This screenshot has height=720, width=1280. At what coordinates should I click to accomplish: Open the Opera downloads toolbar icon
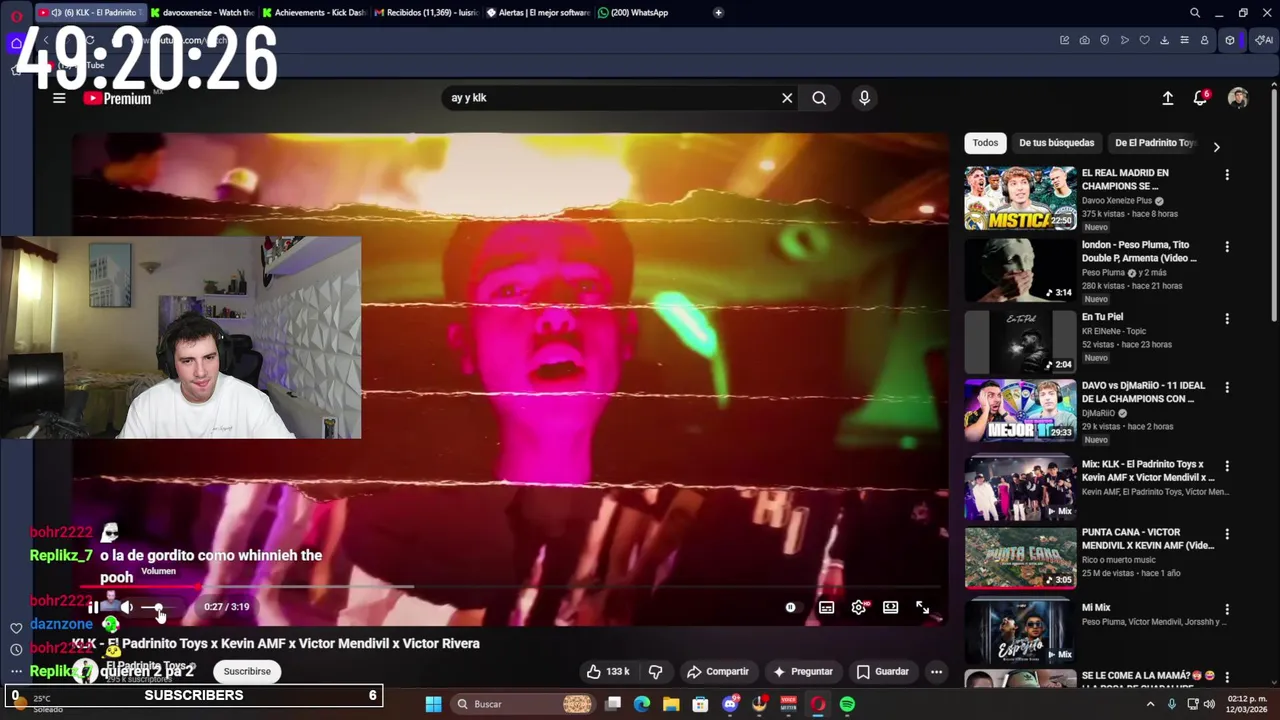coord(1165,40)
